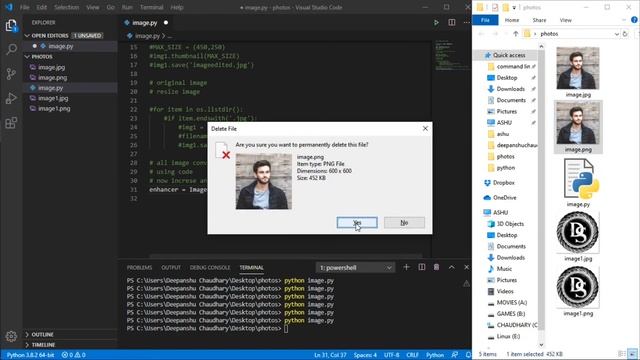
Task: Run Python file using play icon
Action: [436, 22]
